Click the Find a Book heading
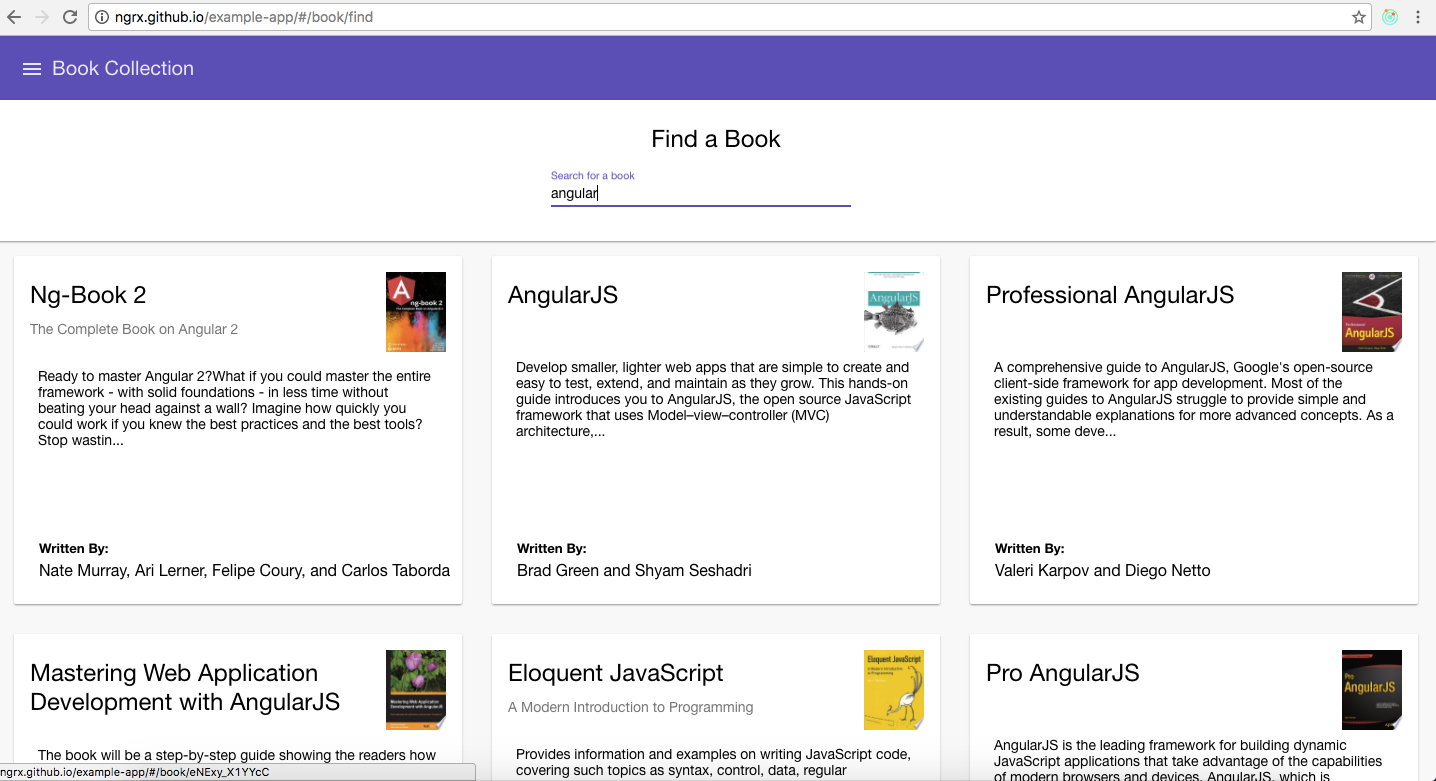Viewport: 1436px width, 781px height. (x=716, y=139)
